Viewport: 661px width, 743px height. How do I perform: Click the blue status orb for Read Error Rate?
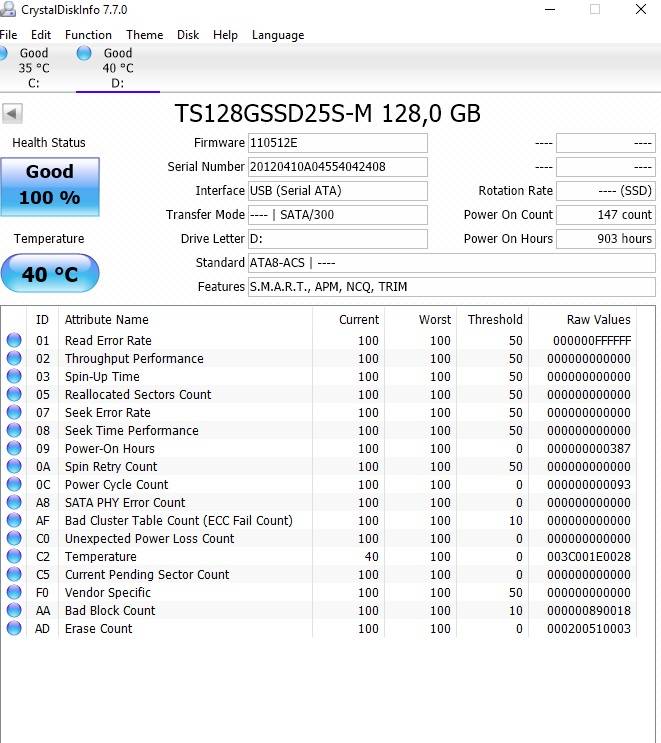pyautogui.click(x=14, y=341)
